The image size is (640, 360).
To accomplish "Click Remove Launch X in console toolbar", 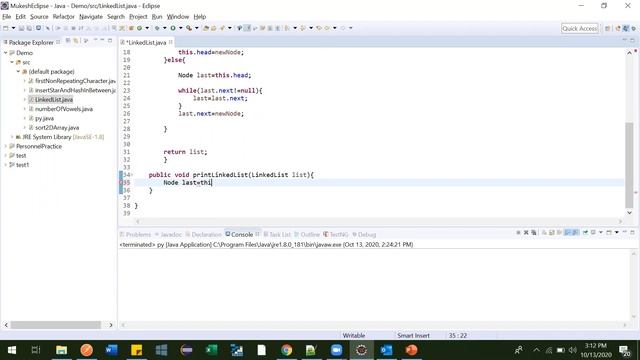I will tap(526, 233).
